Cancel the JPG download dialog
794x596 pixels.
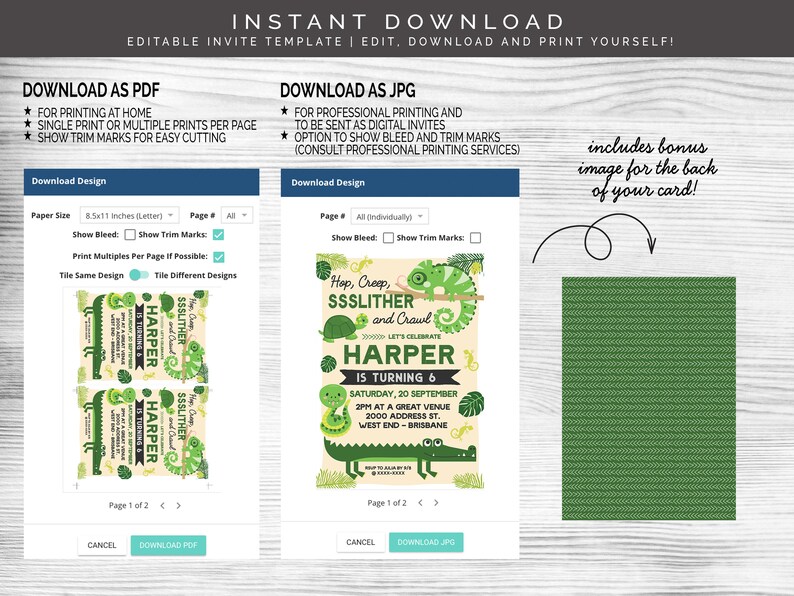tap(361, 542)
